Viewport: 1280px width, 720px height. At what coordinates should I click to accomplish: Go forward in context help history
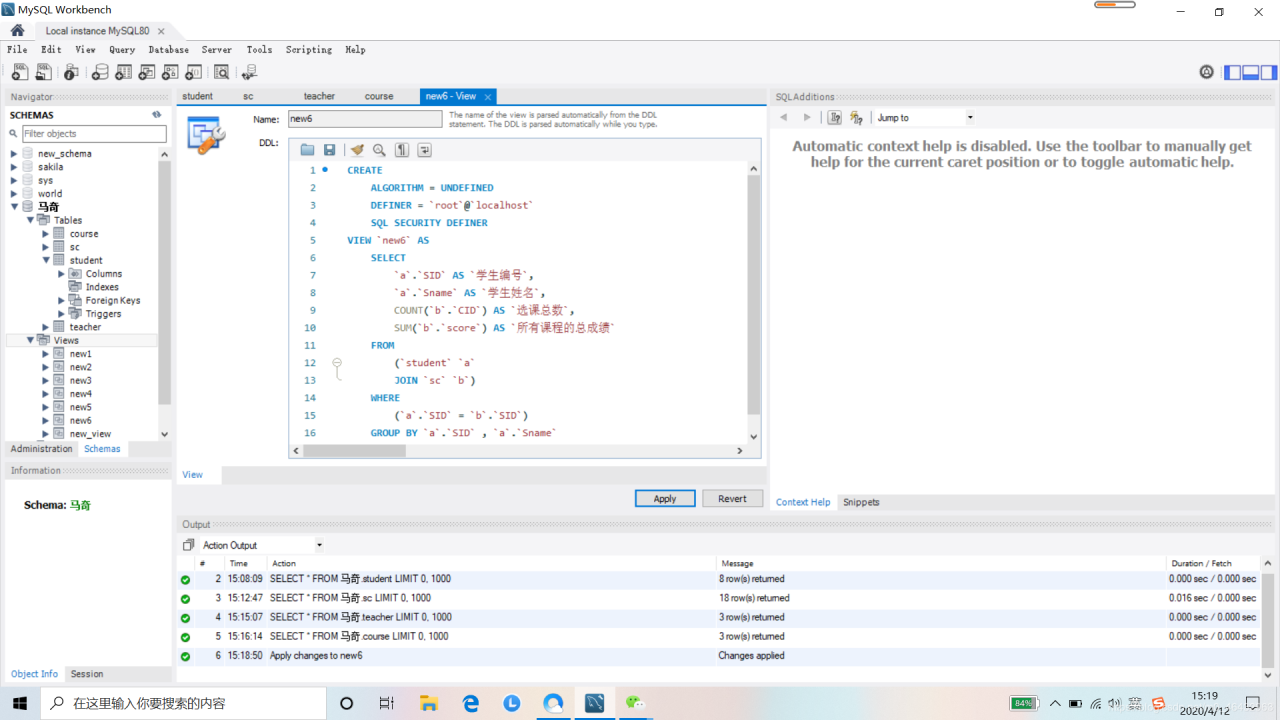807,118
